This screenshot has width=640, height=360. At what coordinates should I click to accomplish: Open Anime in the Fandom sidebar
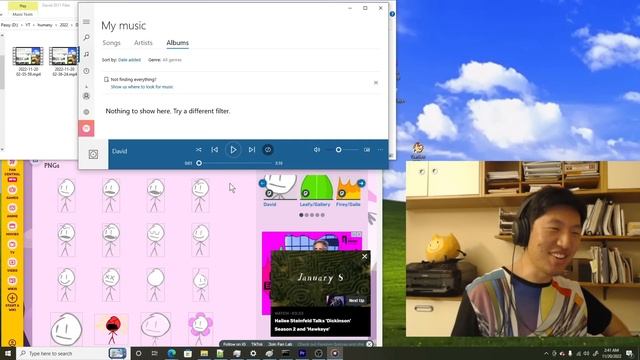pos(12,211)
